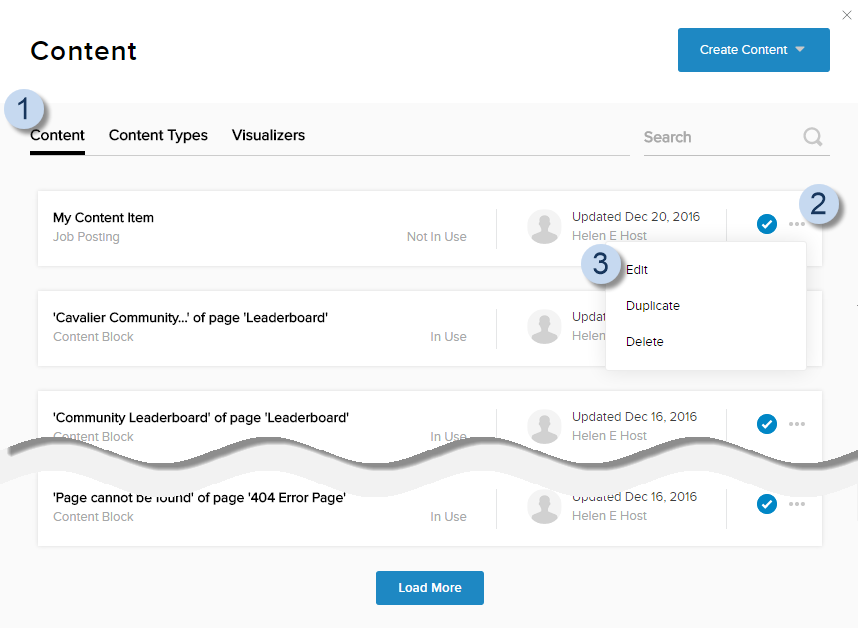Open ellipsis menu for 'Community Leaderboard' item

click(797, 424)
